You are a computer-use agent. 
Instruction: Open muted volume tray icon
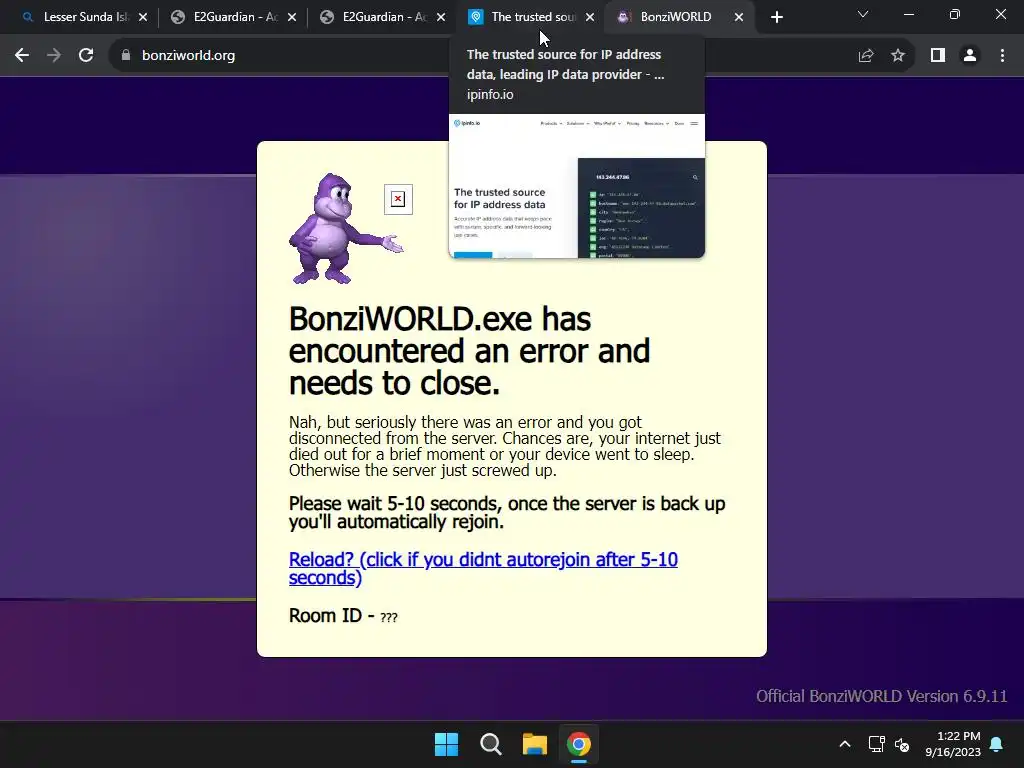pyautogui.click(x=903, y=744)
